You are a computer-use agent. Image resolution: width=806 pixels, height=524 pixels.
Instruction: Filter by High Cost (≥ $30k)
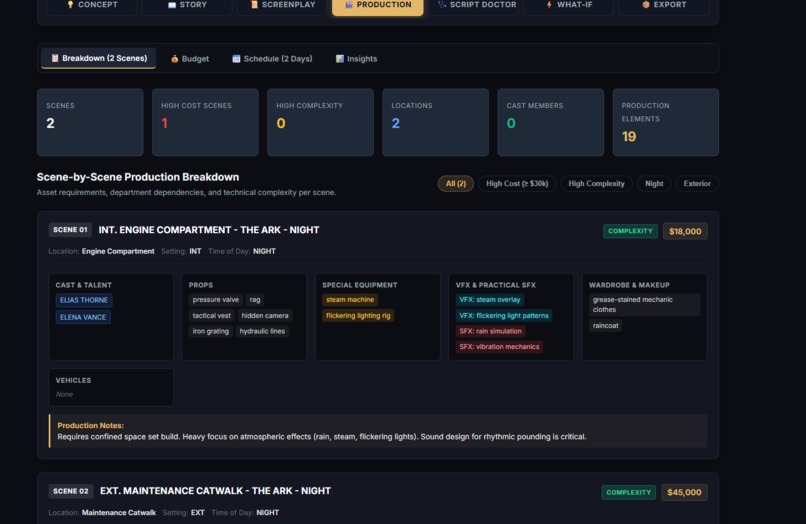(x=517, y=184)
